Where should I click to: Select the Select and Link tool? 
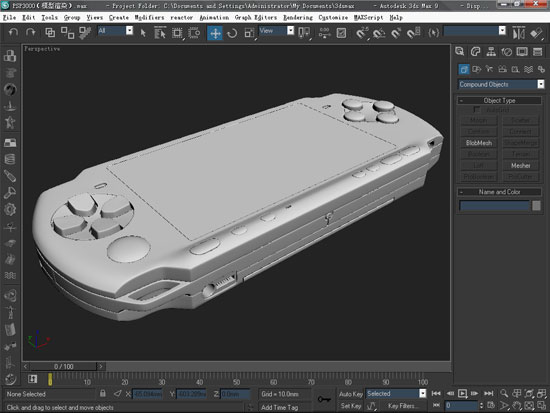point(50,33)
